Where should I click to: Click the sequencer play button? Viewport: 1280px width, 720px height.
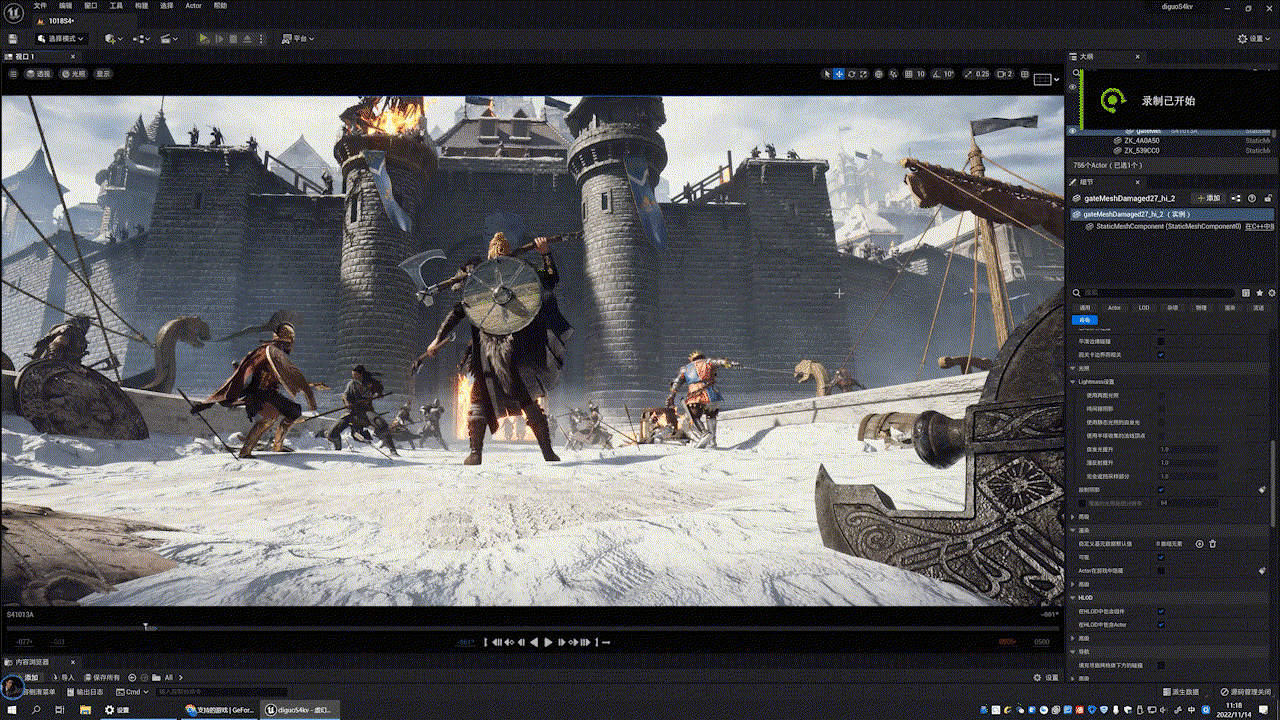click(548, 642)
